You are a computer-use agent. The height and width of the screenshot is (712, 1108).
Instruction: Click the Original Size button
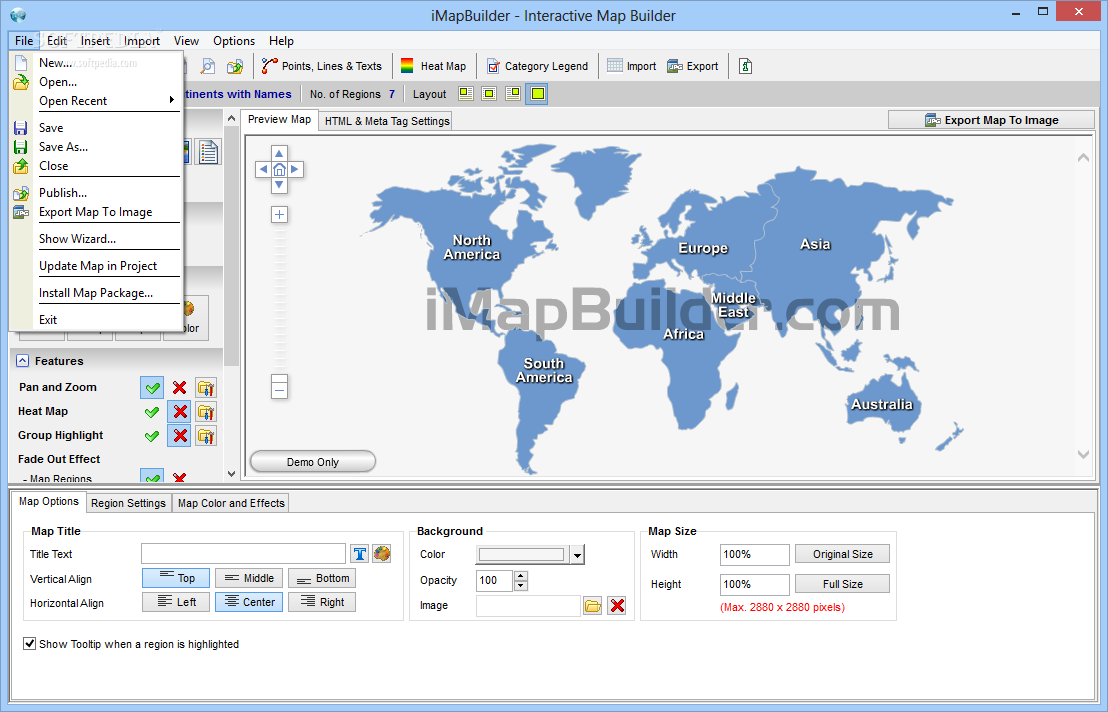point(842,554)
